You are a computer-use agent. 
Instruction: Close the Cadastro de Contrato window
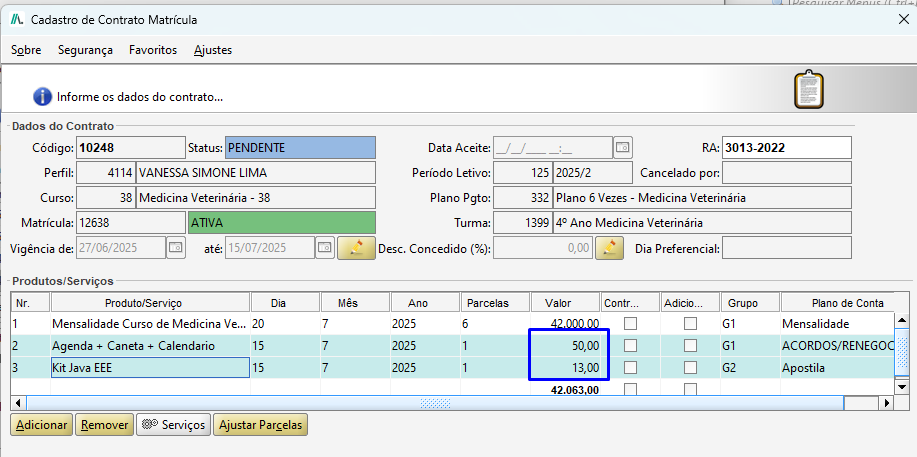point(903,19)
